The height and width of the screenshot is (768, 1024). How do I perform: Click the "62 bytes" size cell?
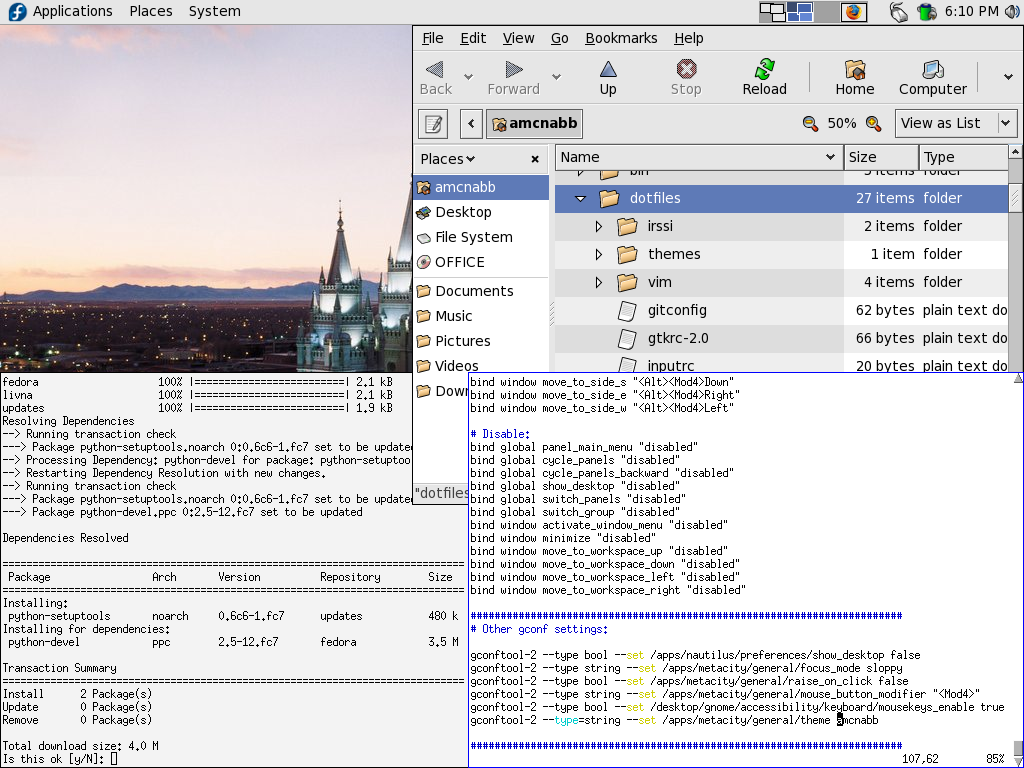pyautogui.click(x=885, y=310)
